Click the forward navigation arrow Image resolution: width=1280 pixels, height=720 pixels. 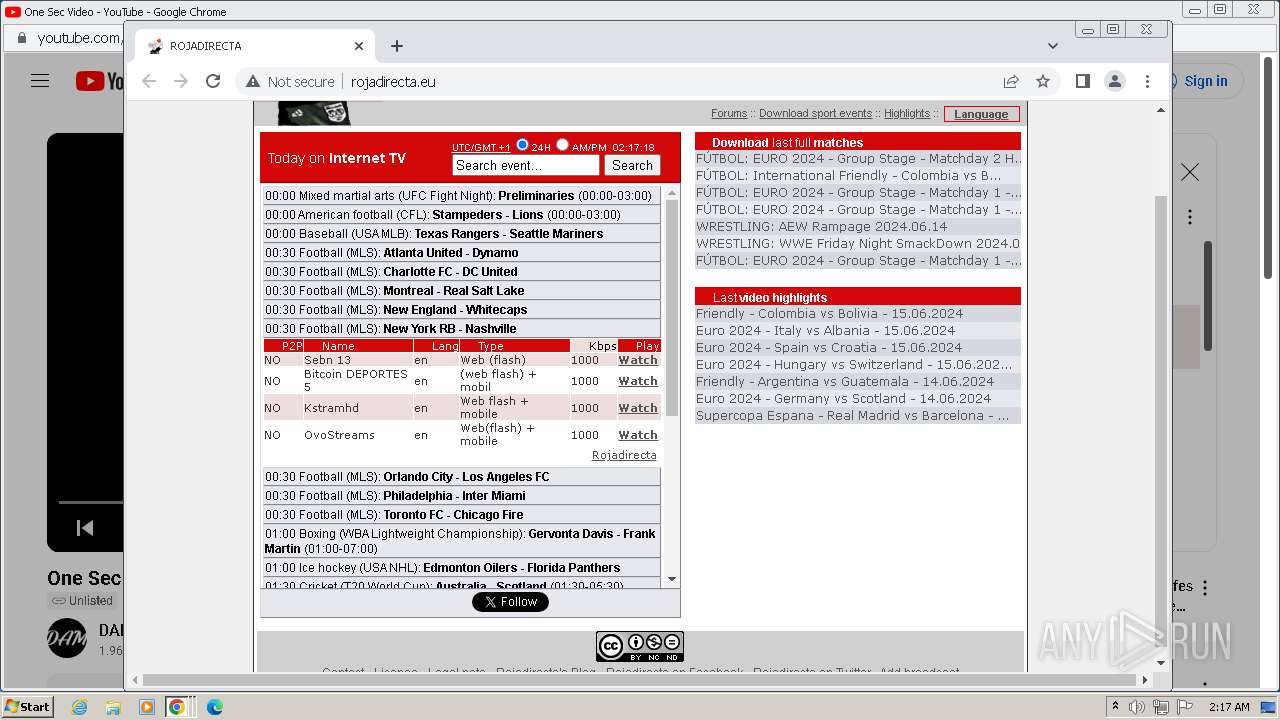(x=181, y=82)
